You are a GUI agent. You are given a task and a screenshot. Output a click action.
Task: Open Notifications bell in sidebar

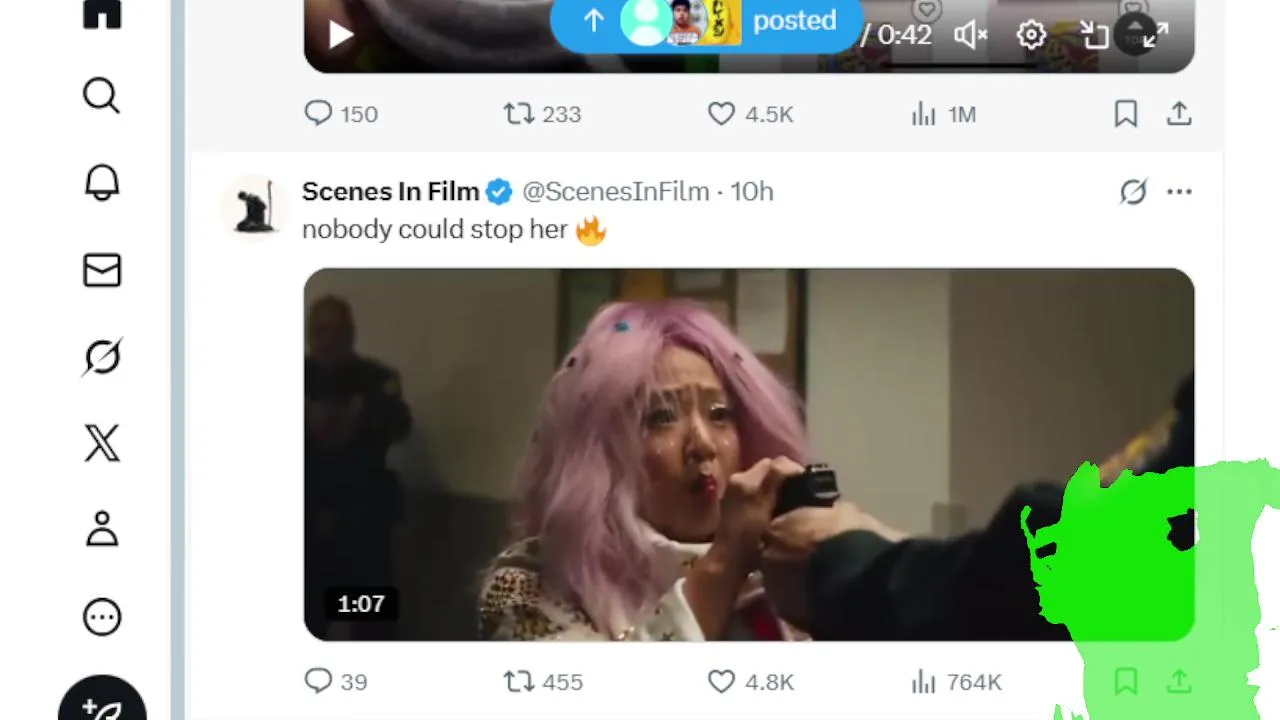[x=101, y=183]
